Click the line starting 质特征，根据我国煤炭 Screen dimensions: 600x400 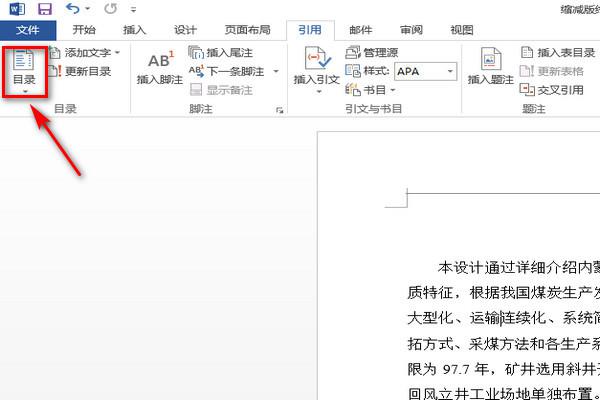(504, 293)
